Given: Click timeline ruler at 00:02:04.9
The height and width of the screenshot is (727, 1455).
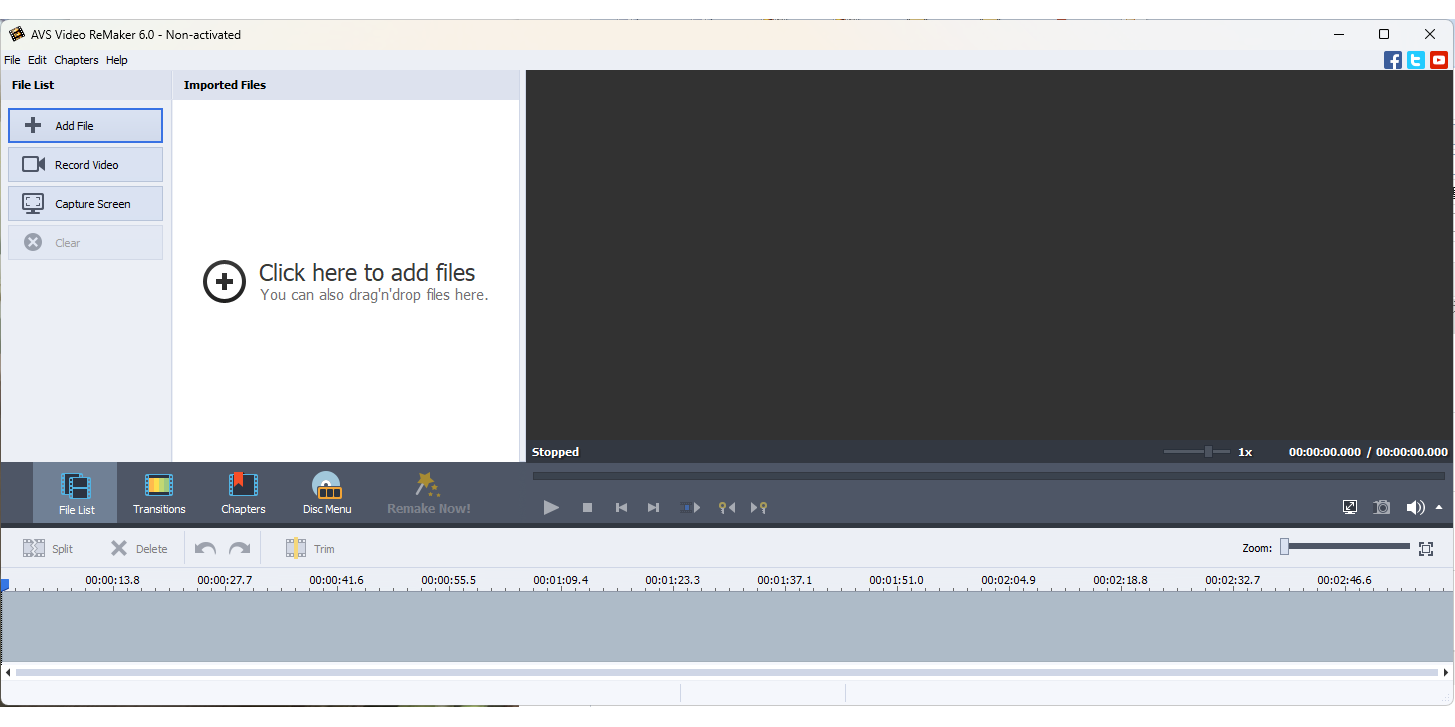Looking at the screenshot, I should [x=1009, y=580].
